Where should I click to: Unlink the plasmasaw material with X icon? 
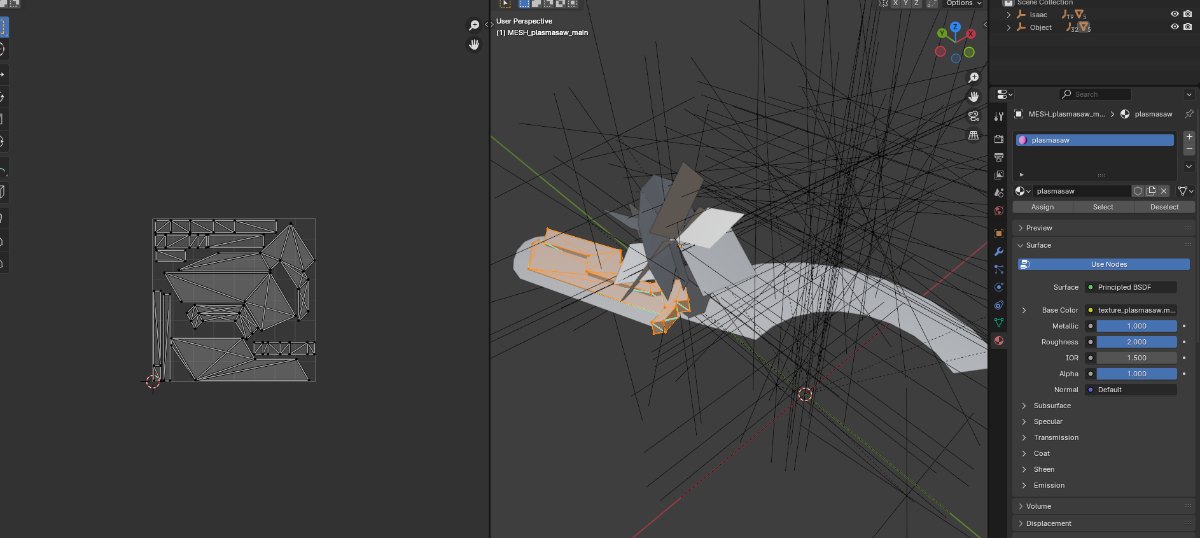[1164, 190]
